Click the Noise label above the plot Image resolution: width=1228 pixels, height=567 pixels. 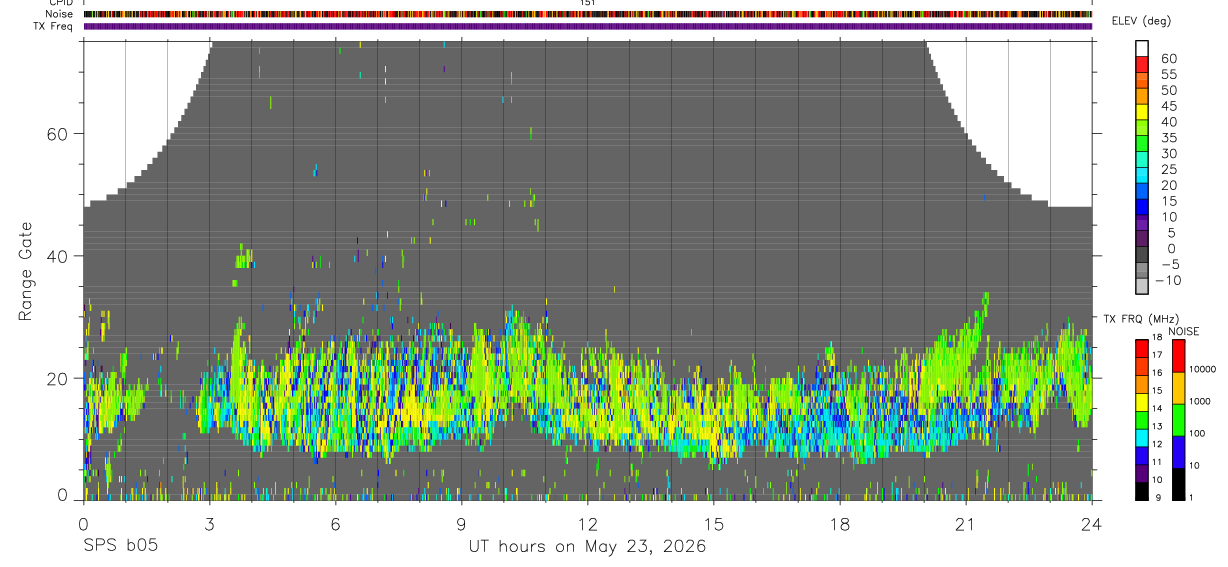coord(60,14)
